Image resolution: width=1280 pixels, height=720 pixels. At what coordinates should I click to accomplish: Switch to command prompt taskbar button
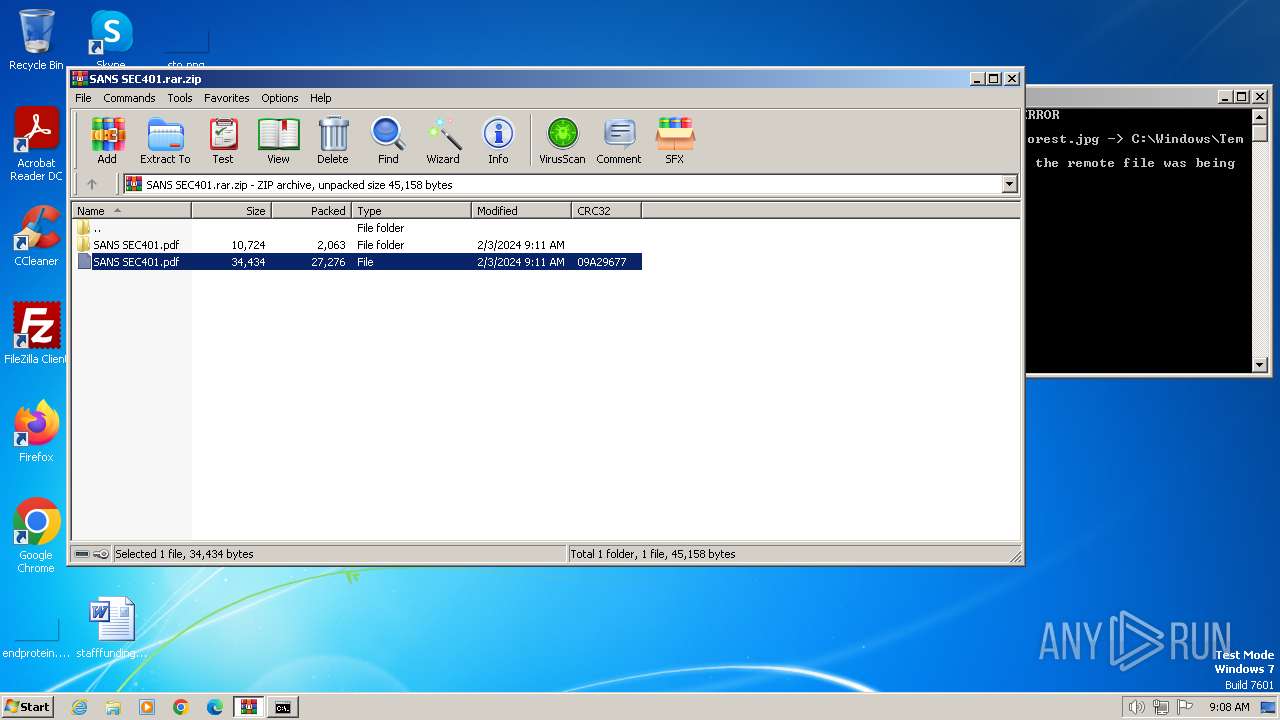[283, 707]
